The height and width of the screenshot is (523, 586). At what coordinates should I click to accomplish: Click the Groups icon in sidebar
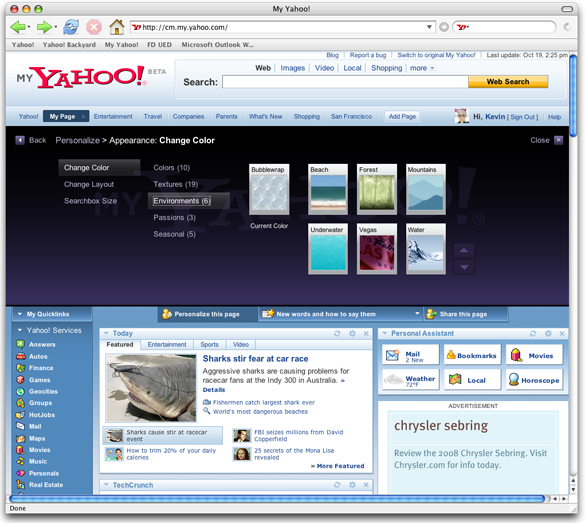(x=21, y=403)
